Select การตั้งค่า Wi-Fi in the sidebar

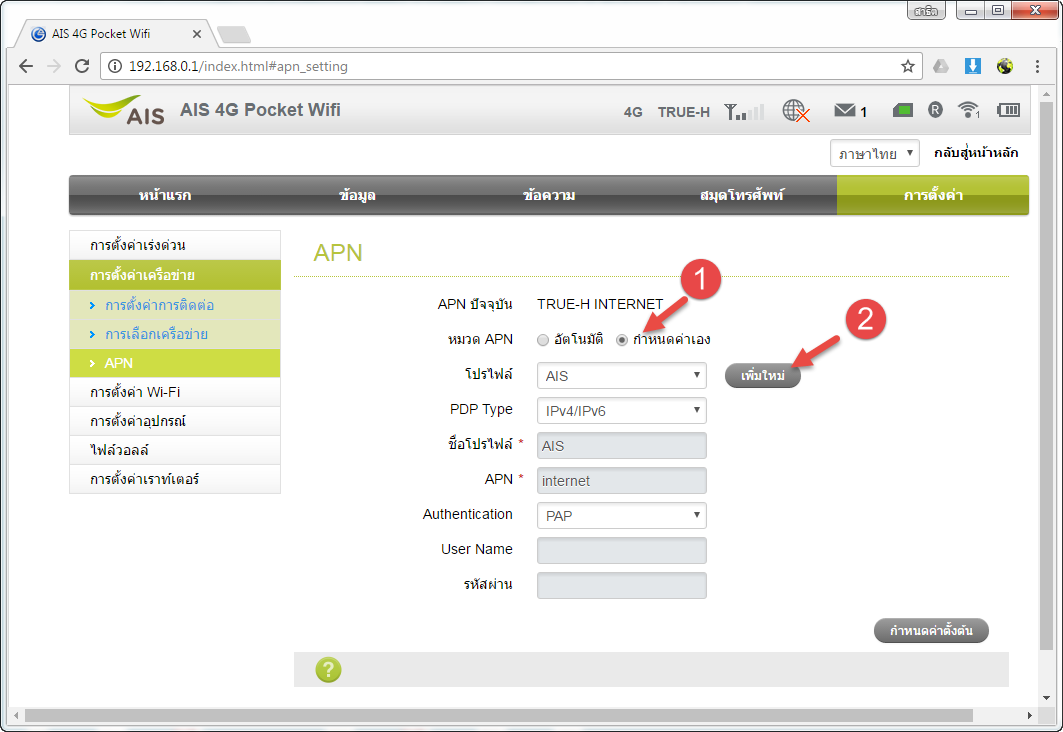point(175,392)
